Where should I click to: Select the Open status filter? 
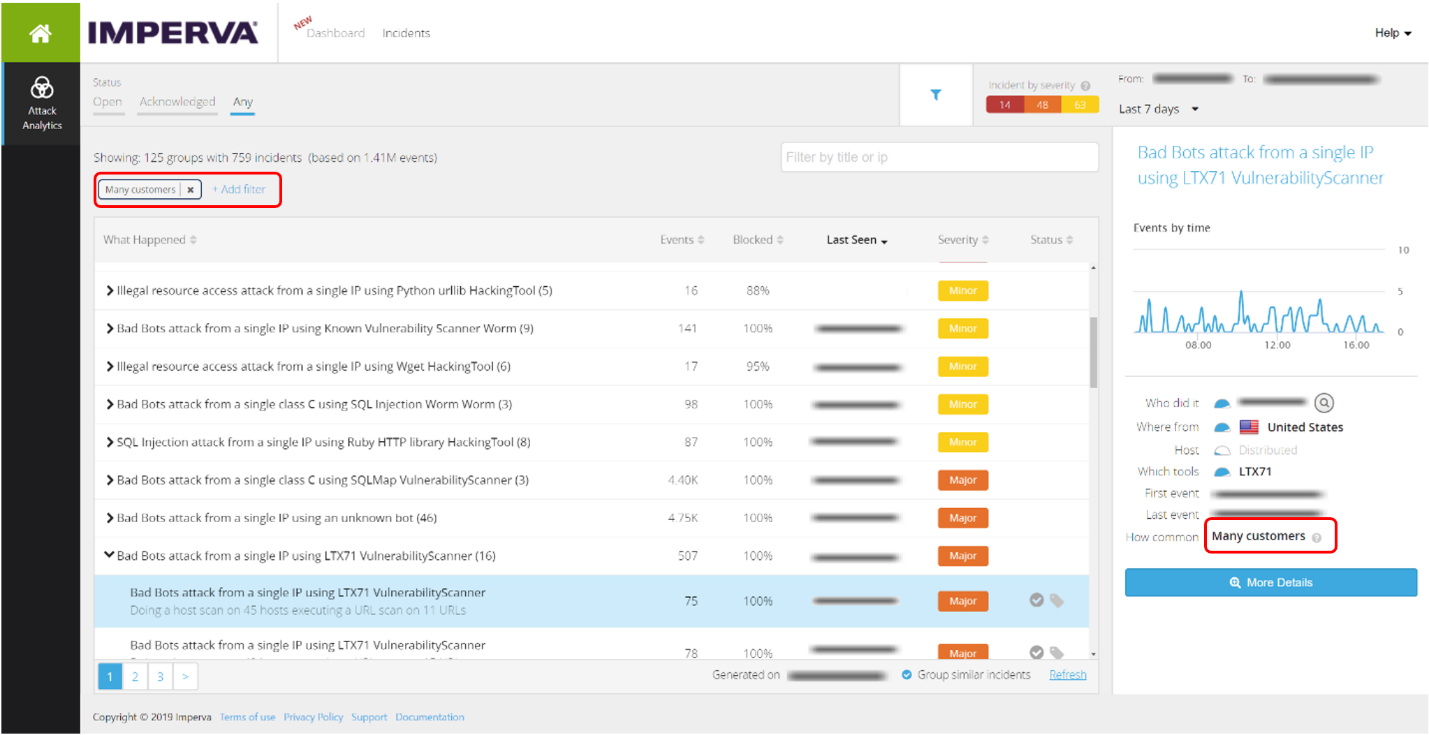[107, 102]
